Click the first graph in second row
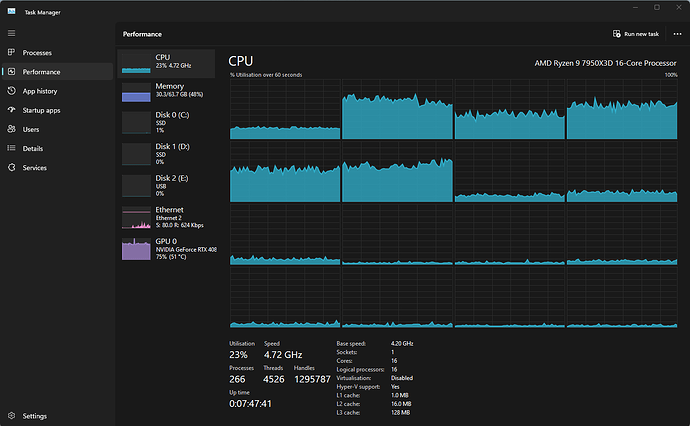690x426 pixels. [x=285, y=172]
